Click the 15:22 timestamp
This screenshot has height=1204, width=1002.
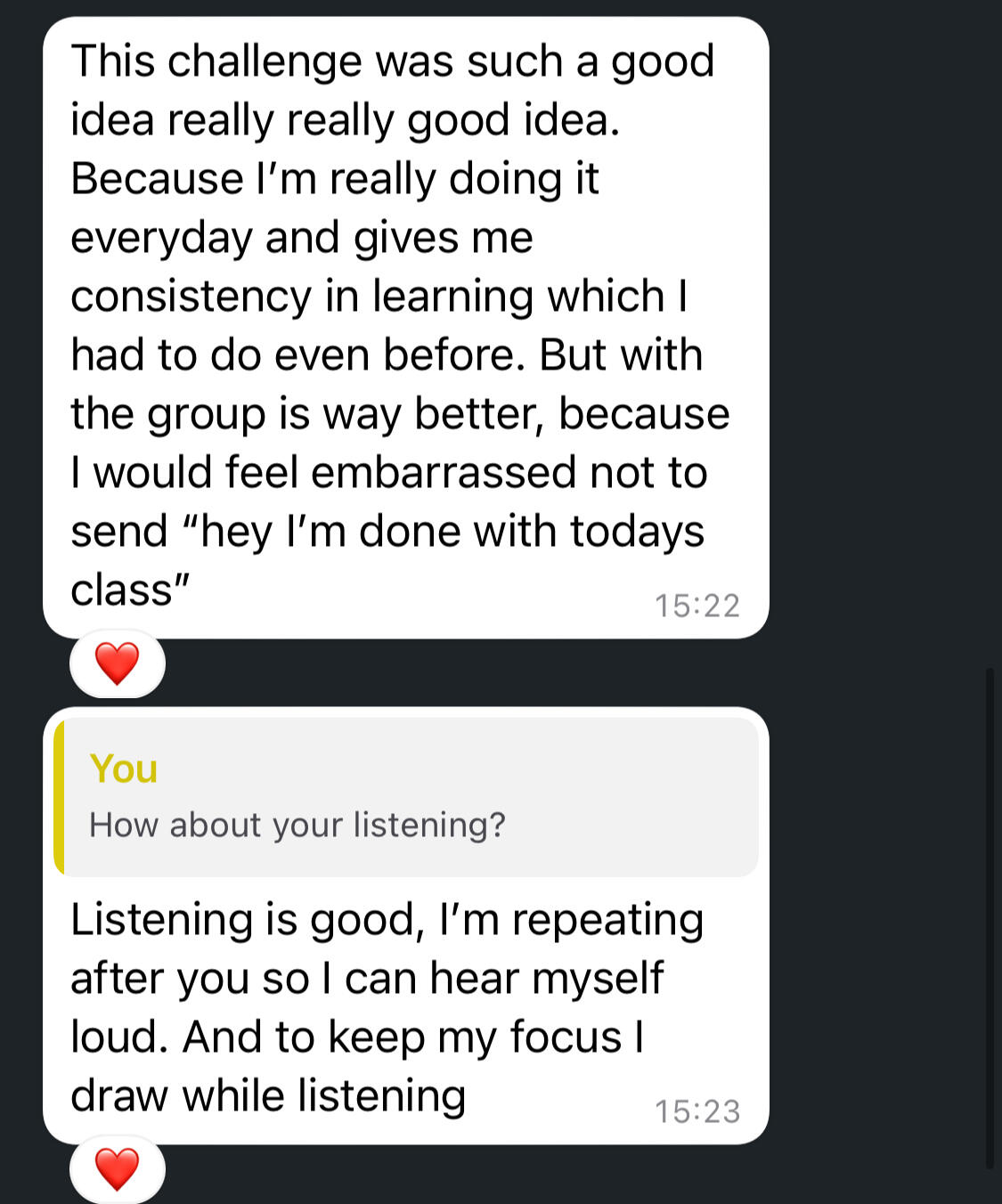coord(697,606)
